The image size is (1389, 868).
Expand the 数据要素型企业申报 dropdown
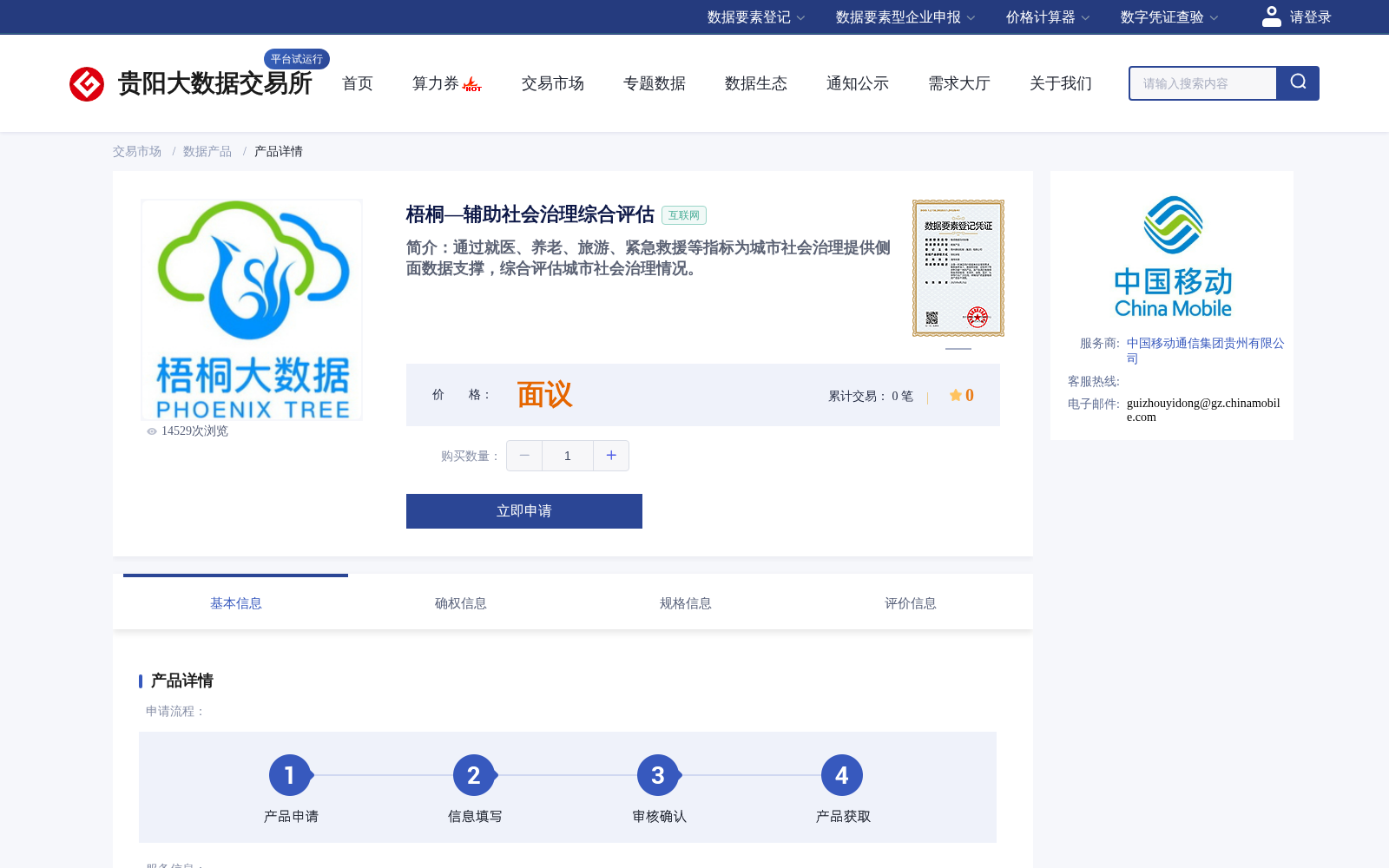coord(905,17)
